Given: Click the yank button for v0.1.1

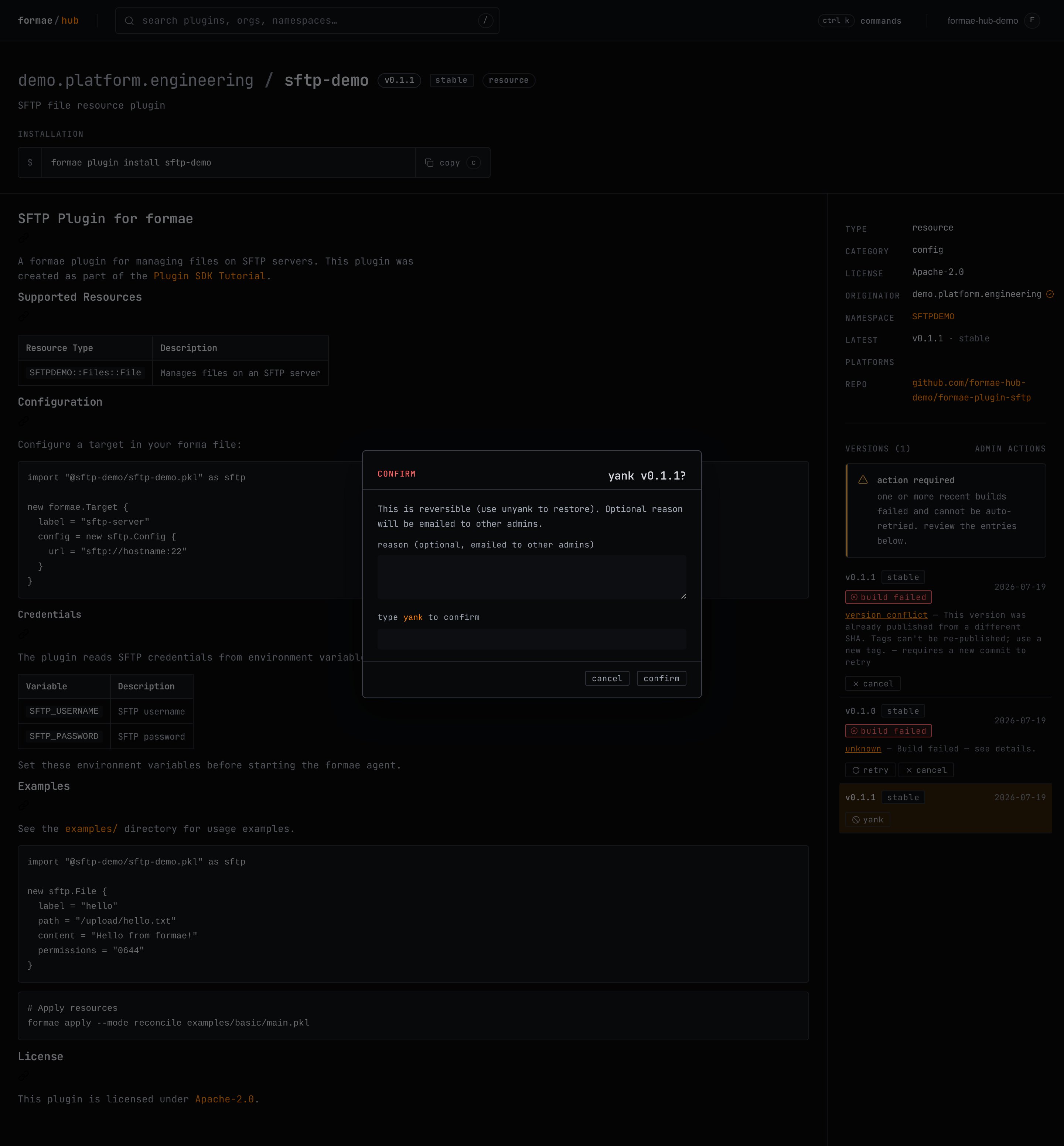Looking at the screenshot, I should click(867, 819).
